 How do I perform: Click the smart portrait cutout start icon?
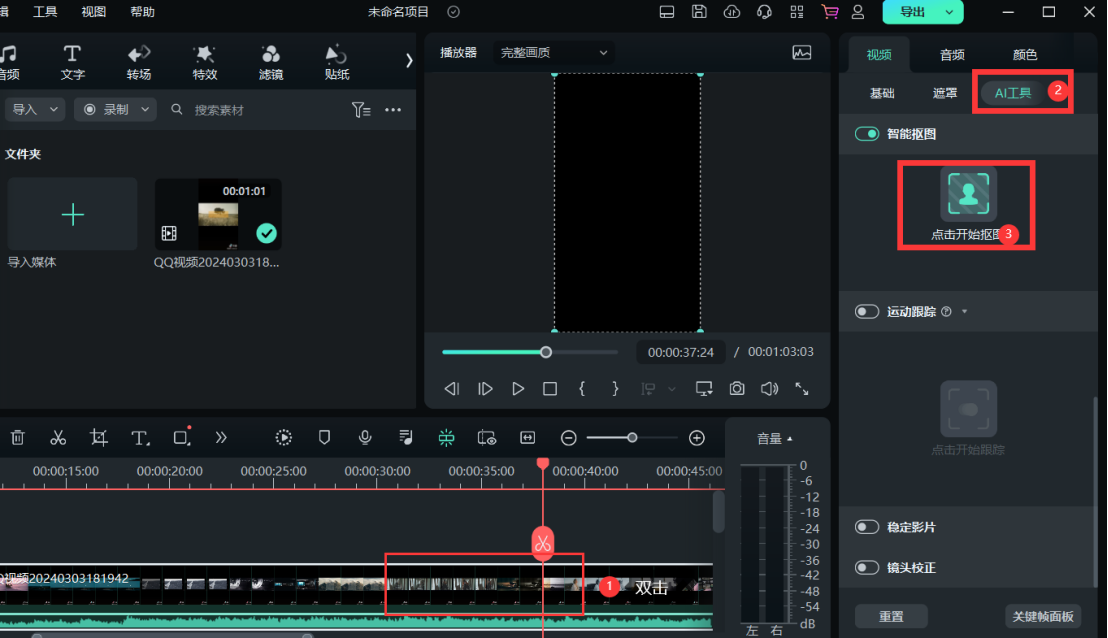coord(968,194)
